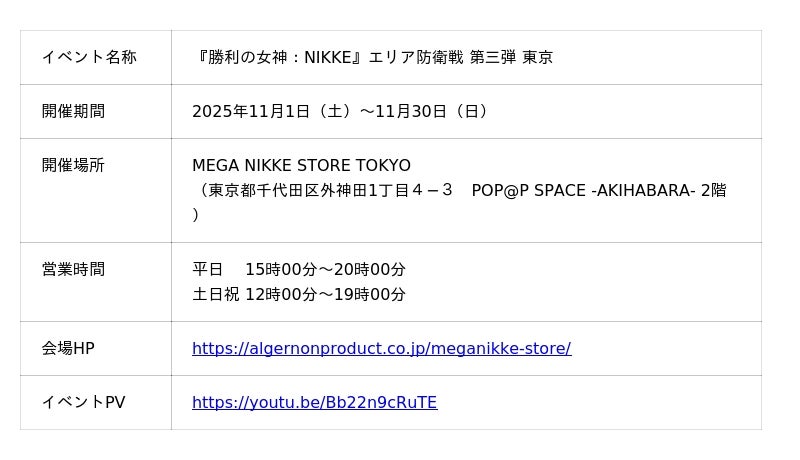Click the lone closing parenthesis under the address

pyautogui.click(x=196, y=214)
